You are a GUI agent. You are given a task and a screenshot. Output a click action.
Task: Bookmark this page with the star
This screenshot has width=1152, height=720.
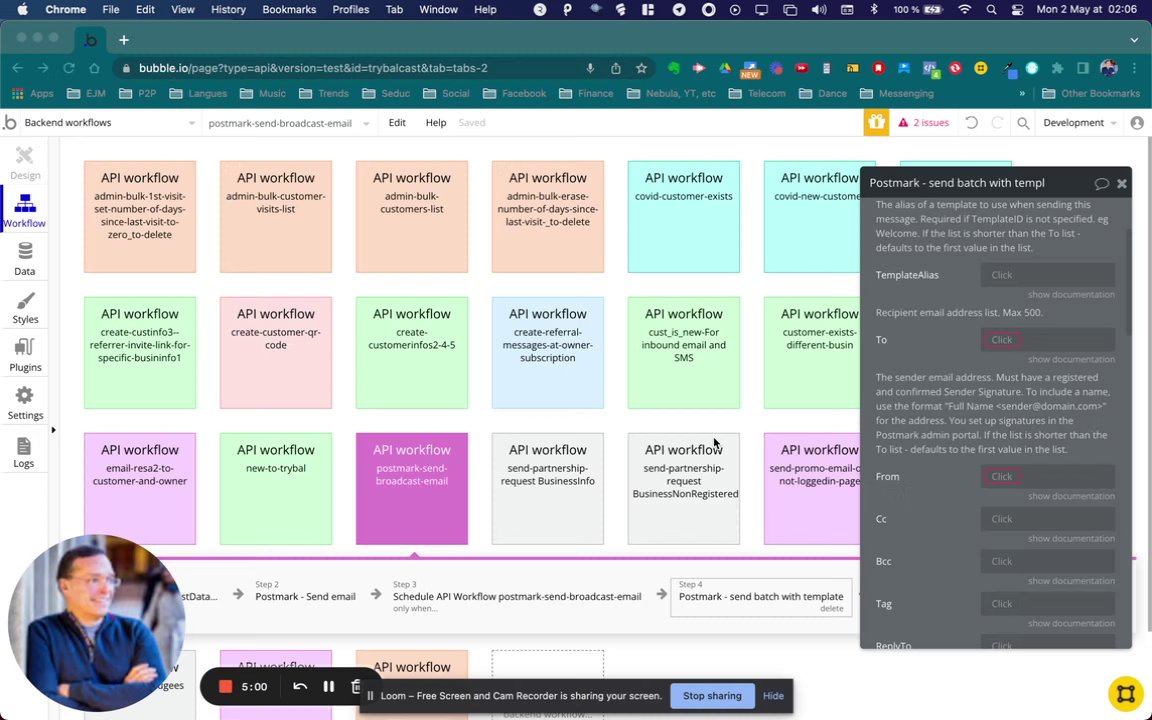(641, 68)
